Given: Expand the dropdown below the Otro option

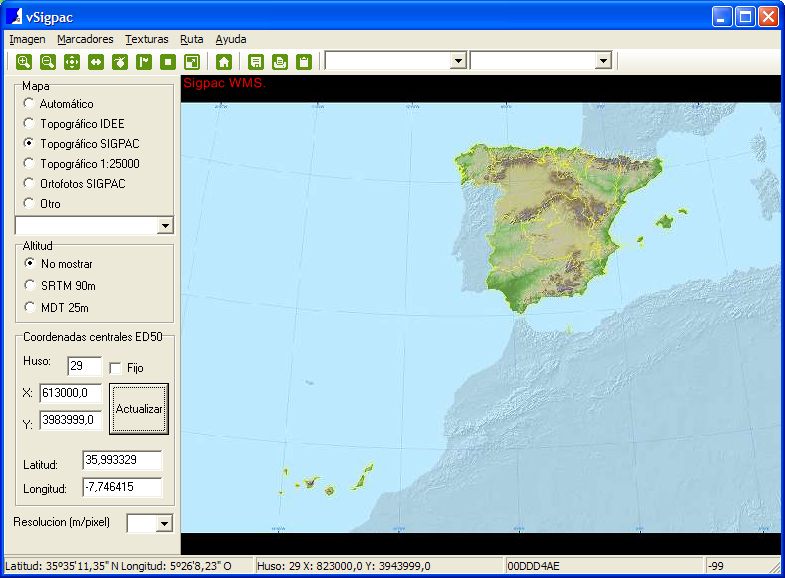Looking at the screenshot, I should [165, 226].
